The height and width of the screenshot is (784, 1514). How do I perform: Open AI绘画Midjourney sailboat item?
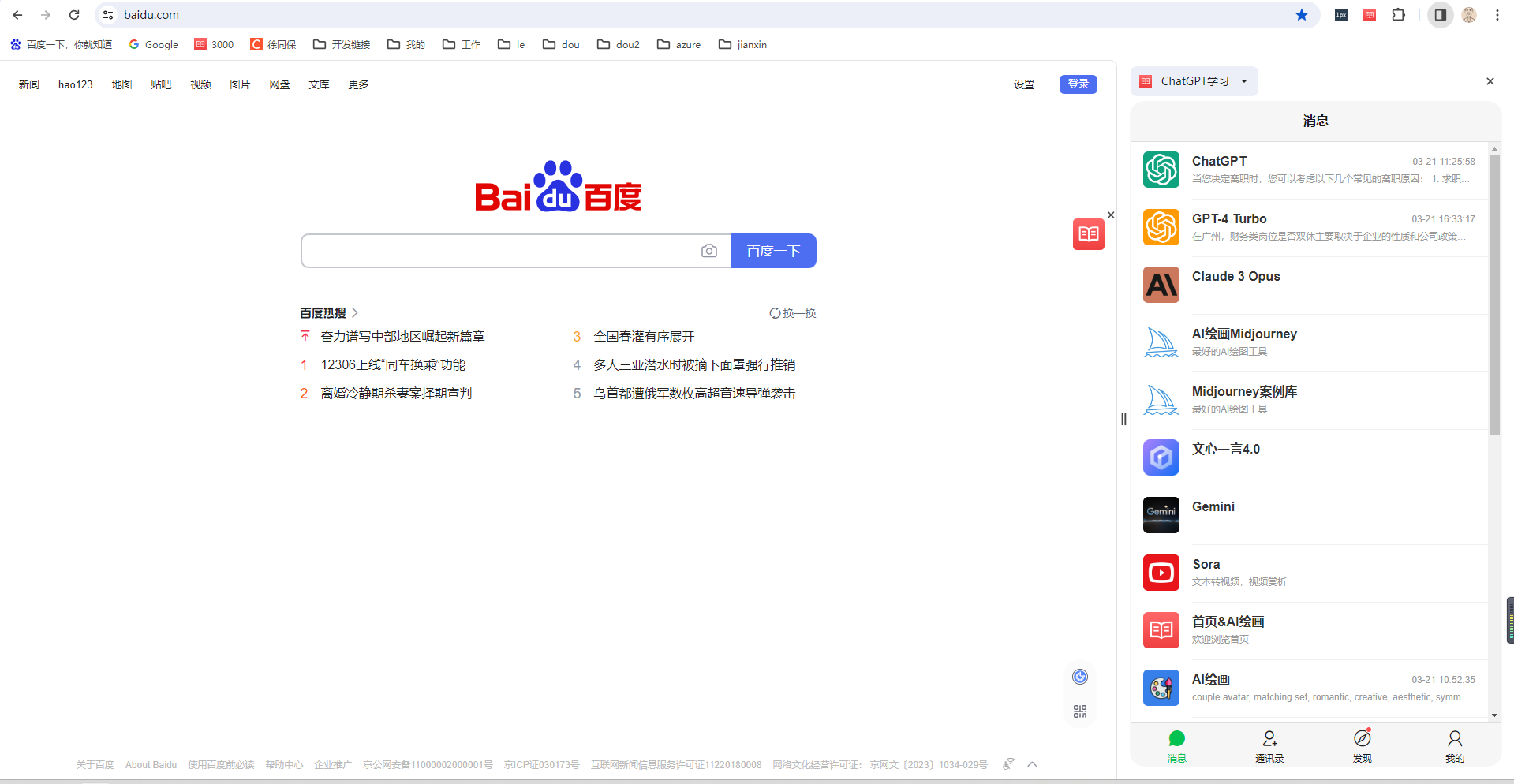pos(1309,343)
